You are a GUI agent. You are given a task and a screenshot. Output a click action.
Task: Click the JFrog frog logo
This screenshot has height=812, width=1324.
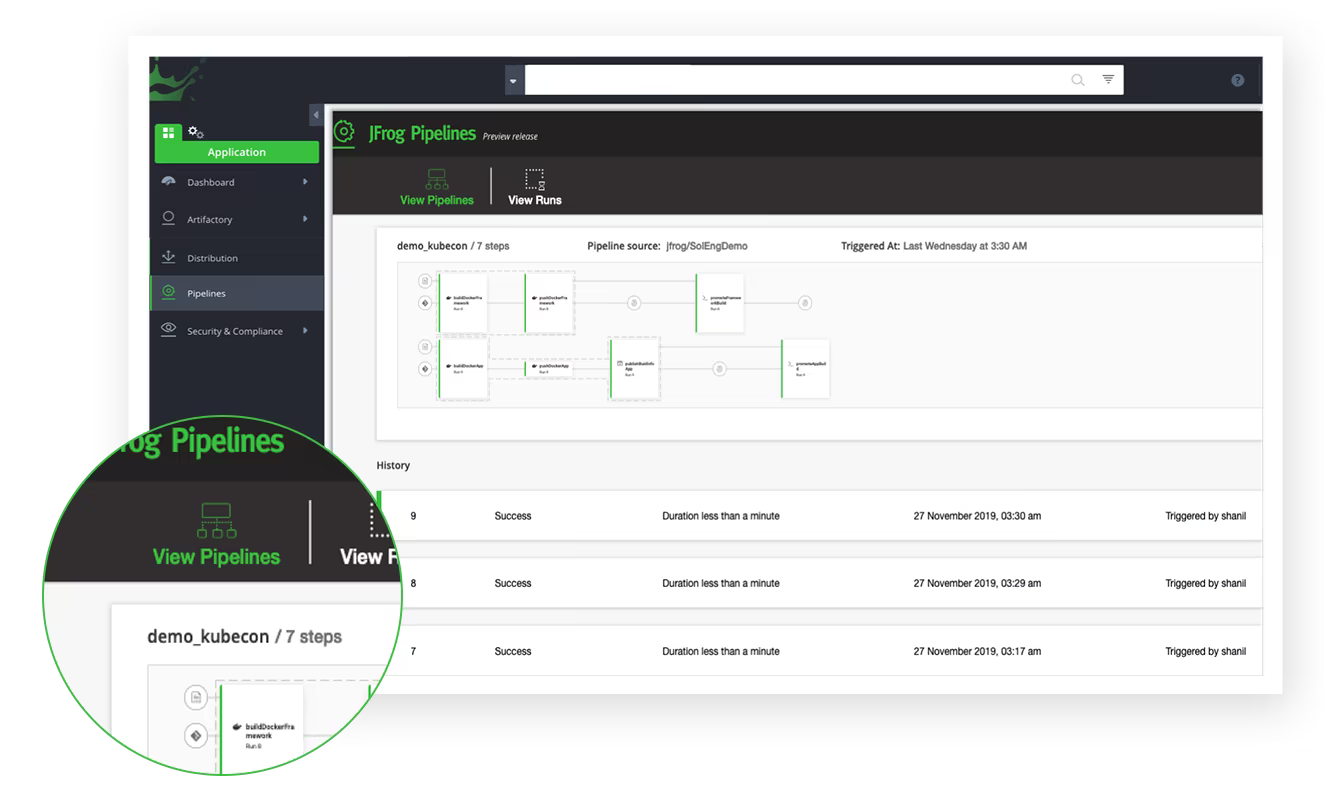pos(178,80)
